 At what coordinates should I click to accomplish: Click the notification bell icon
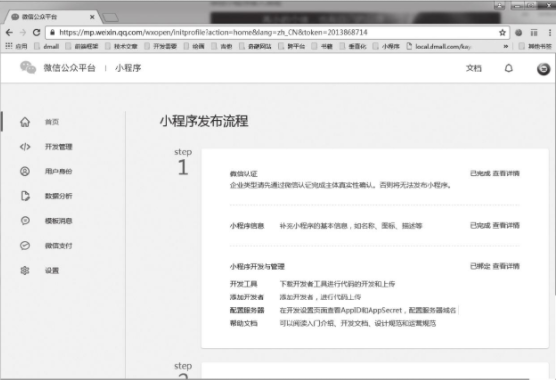pyautogui.click(x=508, y=68)
